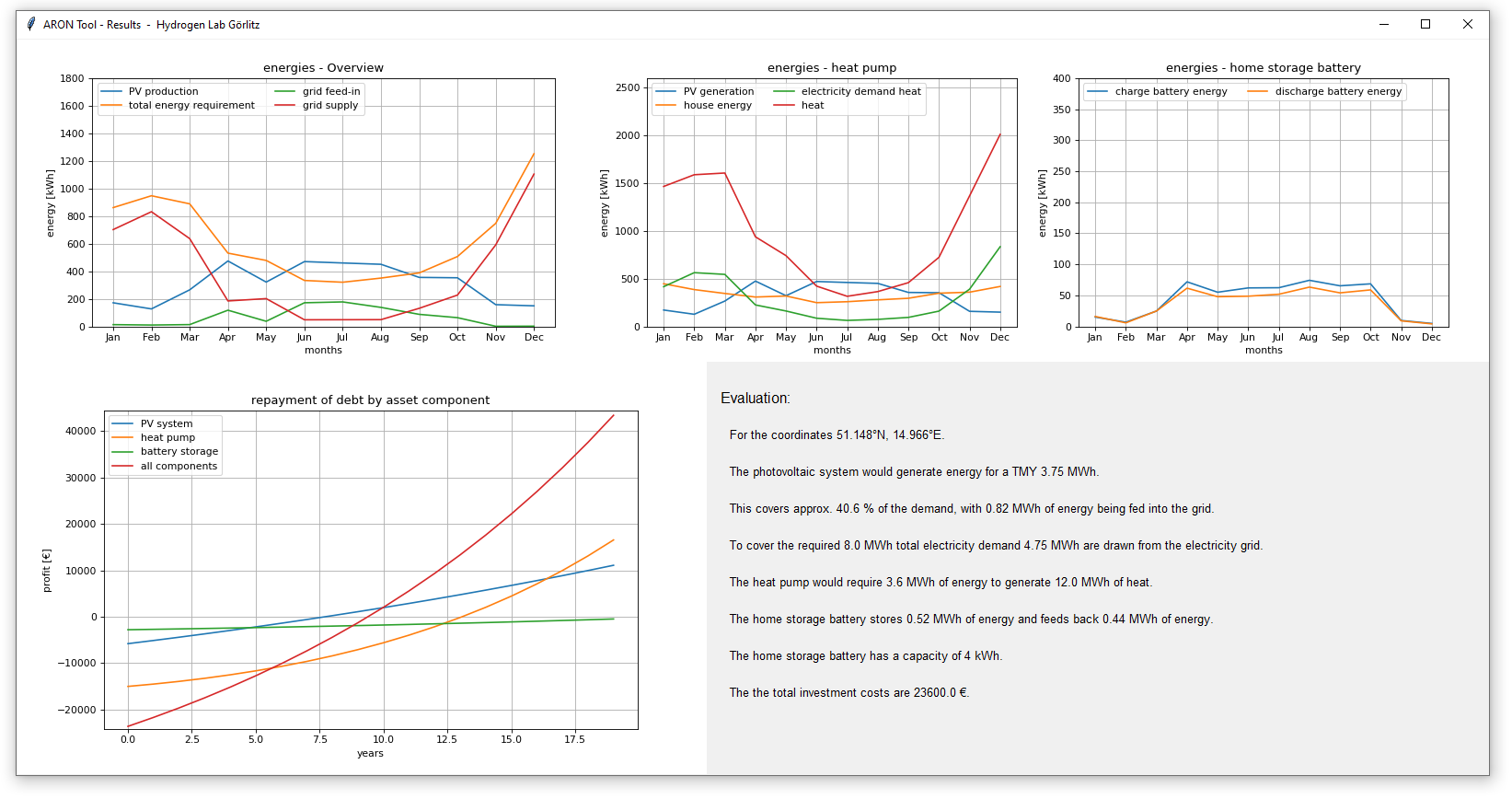Click the 'energies - home storage battery' title
Image resolution: width=1512 pixels, height=799 pixels.
point(1263,68)
